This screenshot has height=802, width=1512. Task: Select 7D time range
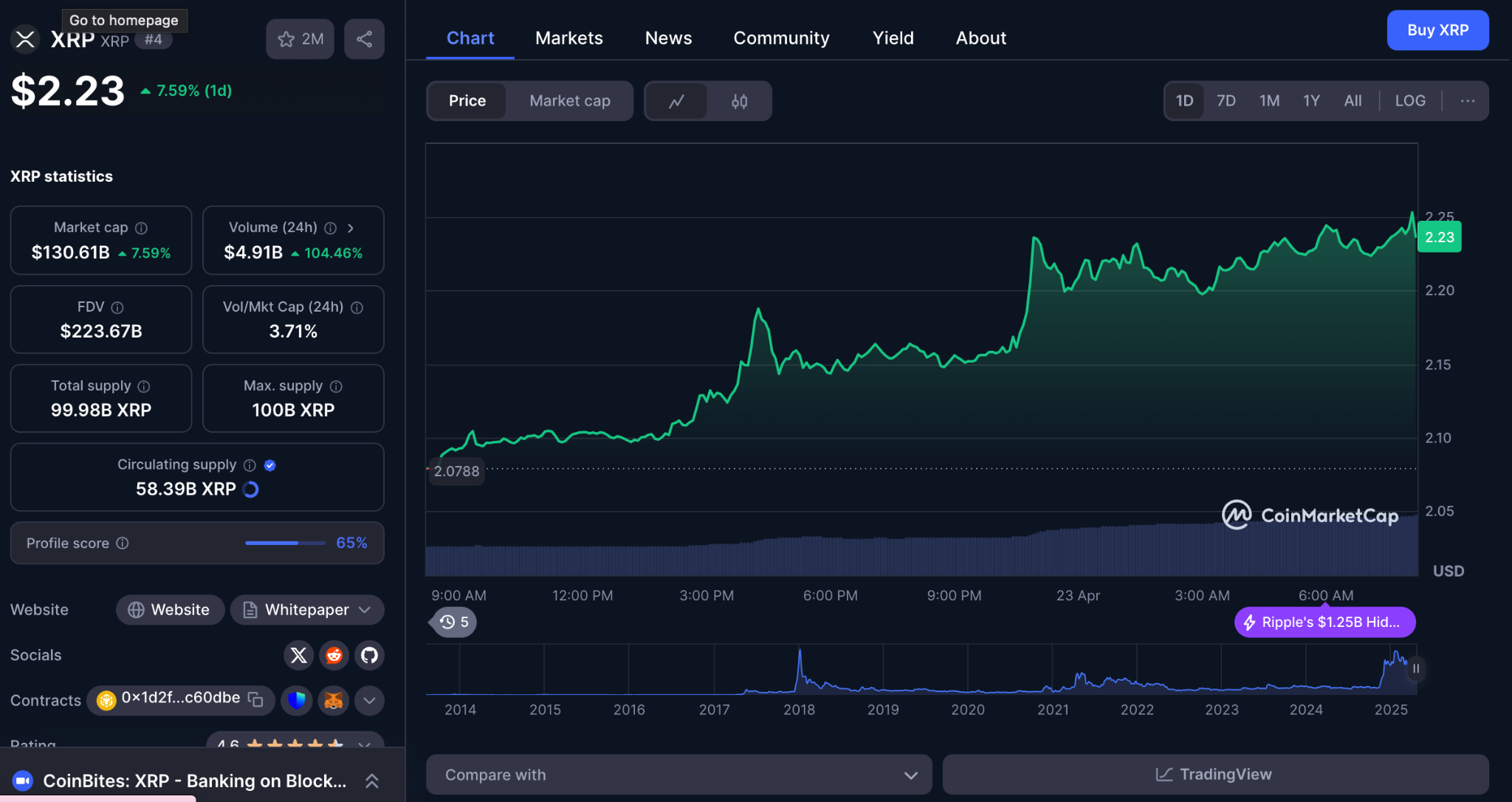[1226, 101]
